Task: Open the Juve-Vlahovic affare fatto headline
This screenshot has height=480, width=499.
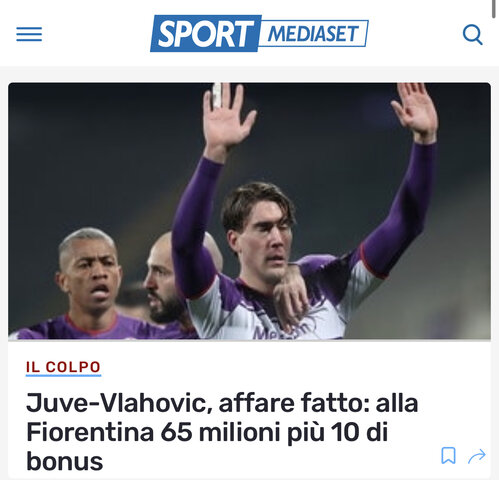Action: coord(222,432)
